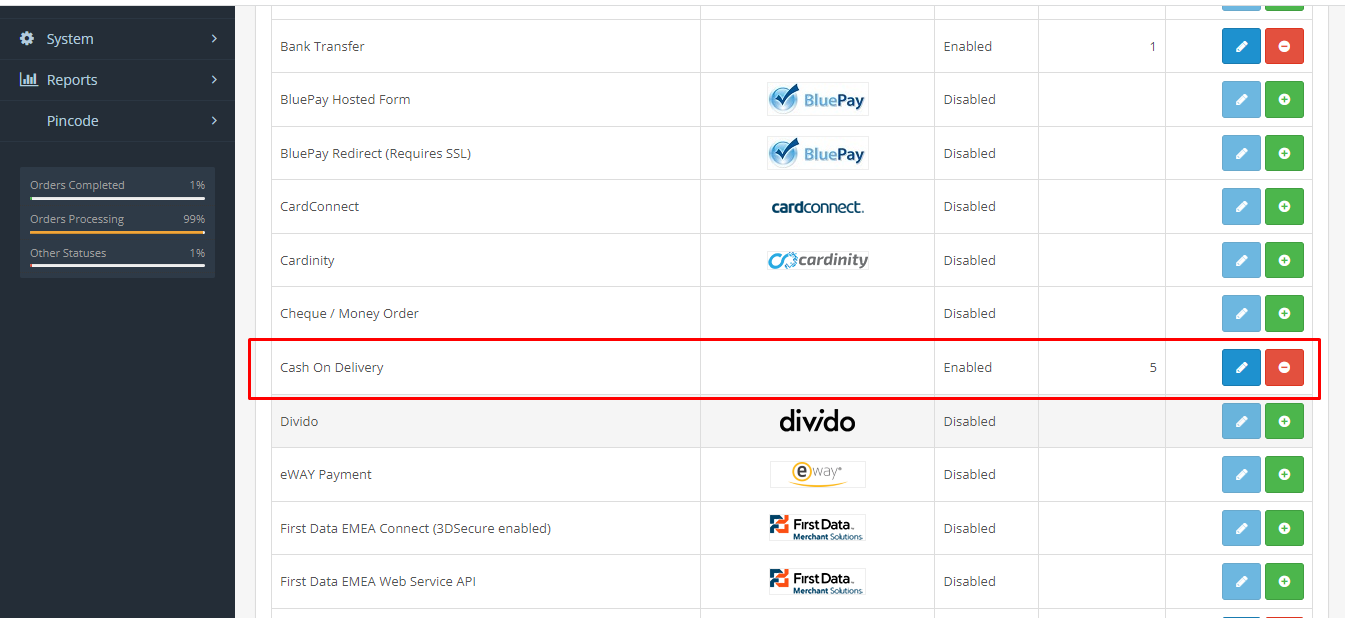Edit BluePay Redirect (Requires SSL) settings
1345x618 pixels.
pyautogui.click(x=1241, y=153)
